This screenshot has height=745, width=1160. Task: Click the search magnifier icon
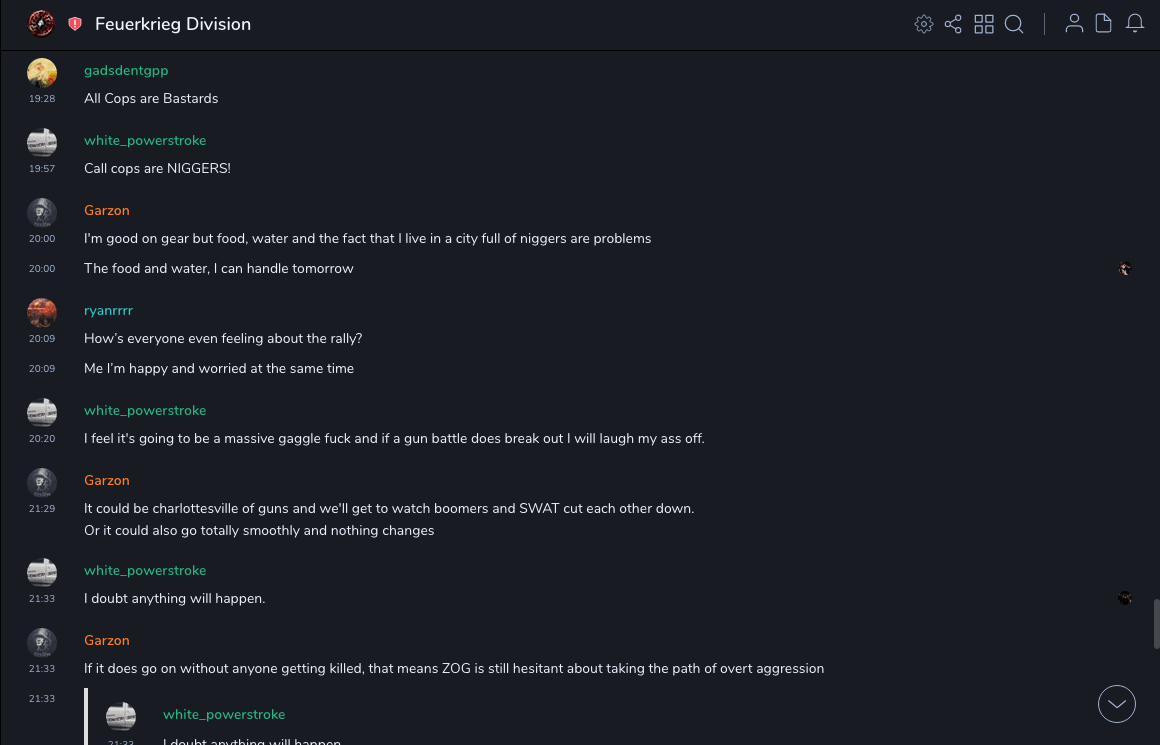point(1014,24)
